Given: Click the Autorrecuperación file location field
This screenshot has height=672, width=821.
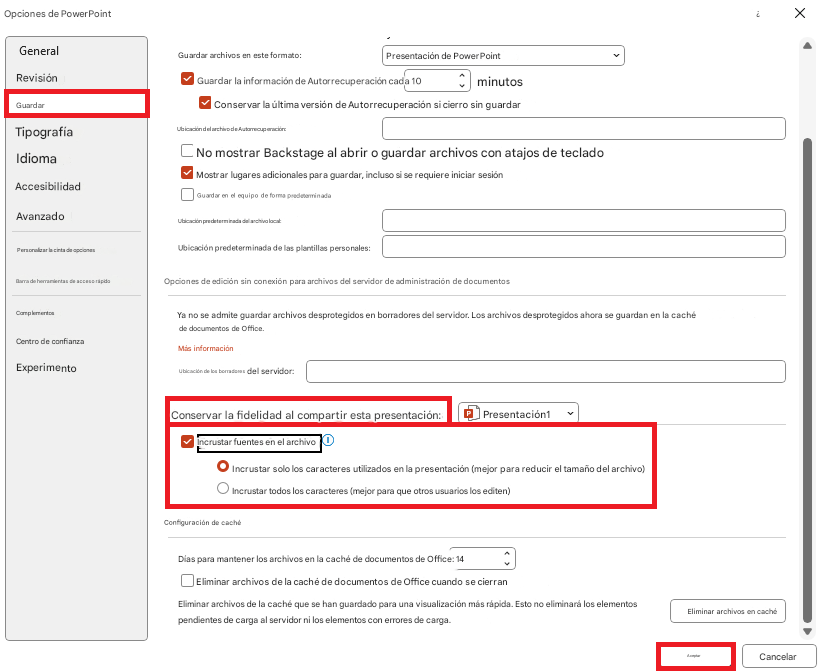Looking at the screenshot, I should (584, 128).
